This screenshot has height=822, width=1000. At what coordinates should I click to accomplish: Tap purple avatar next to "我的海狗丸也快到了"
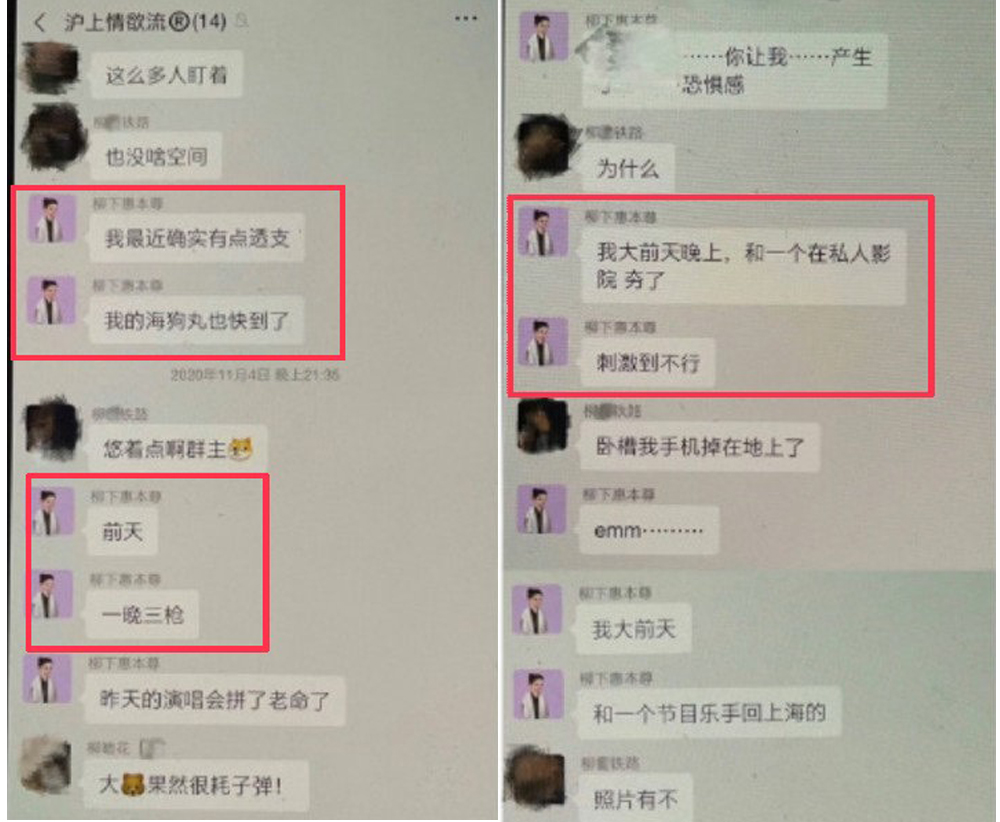coord(51,300)
